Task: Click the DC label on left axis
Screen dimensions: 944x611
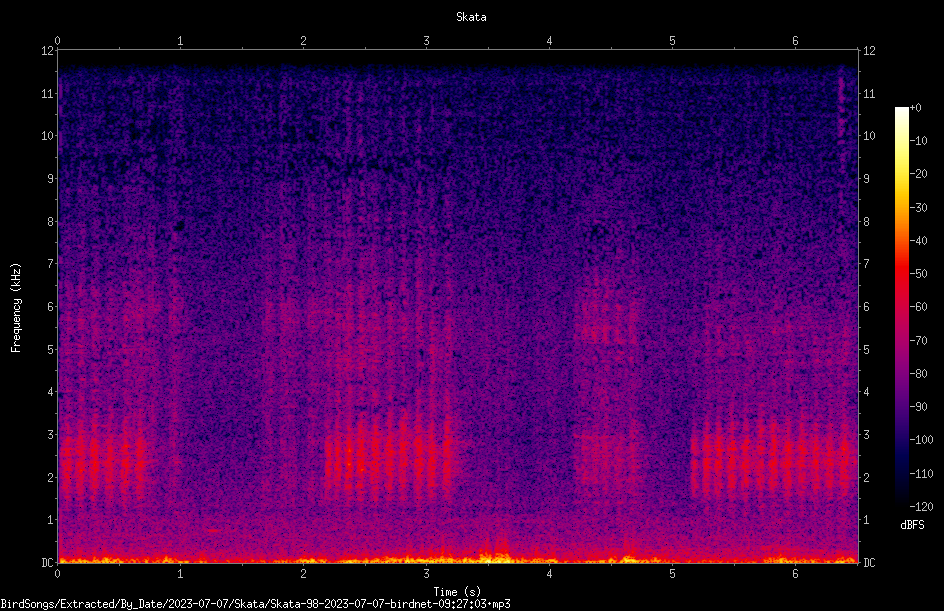Action: [x=47, y=562]
